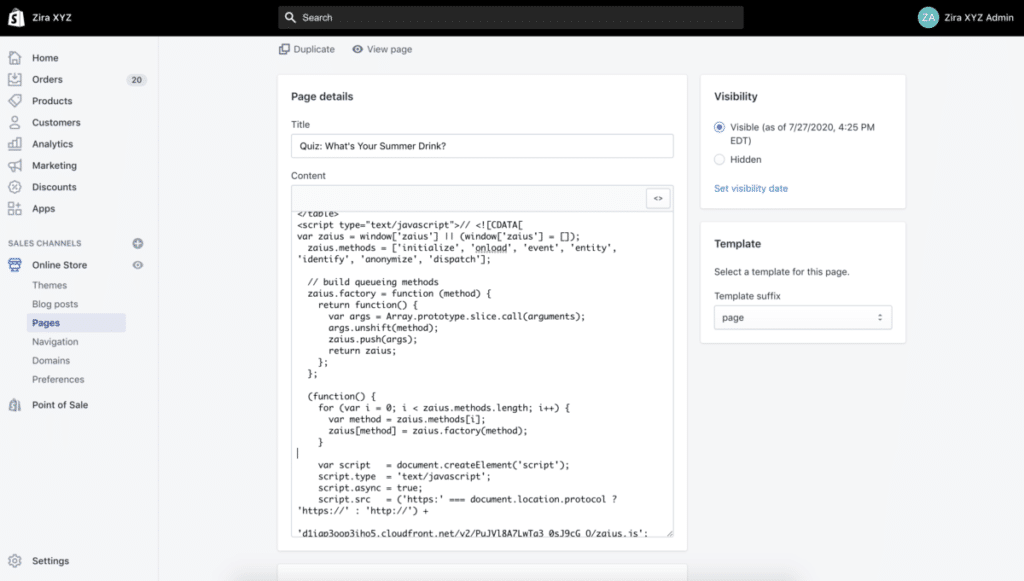This screenshot has height=581, width=1024.
Task: Open Home from the sidebar
Action: tap(45, 58)
